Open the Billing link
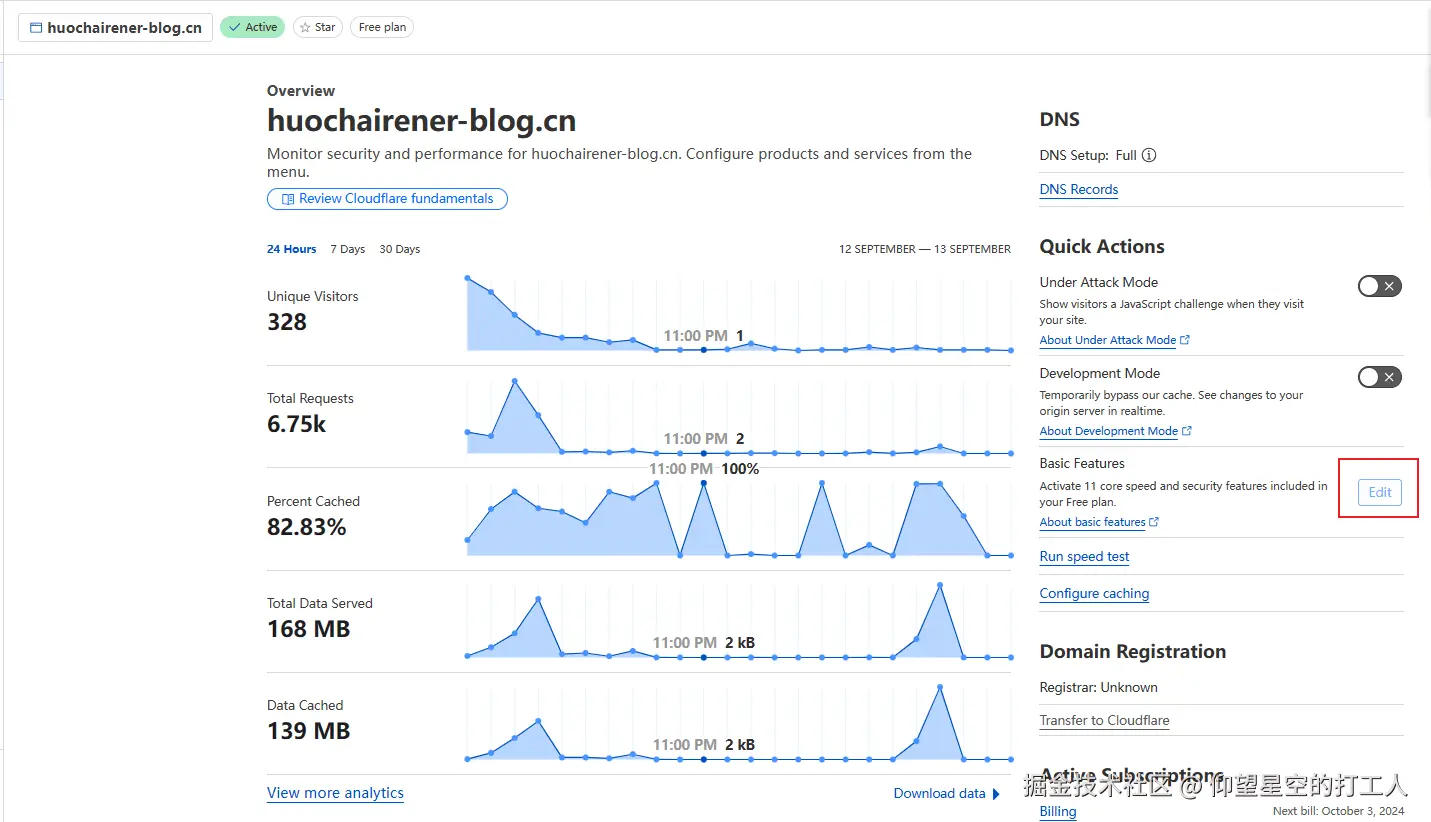The width and height of the screenshot is (1431, 822). (1058, 811)
